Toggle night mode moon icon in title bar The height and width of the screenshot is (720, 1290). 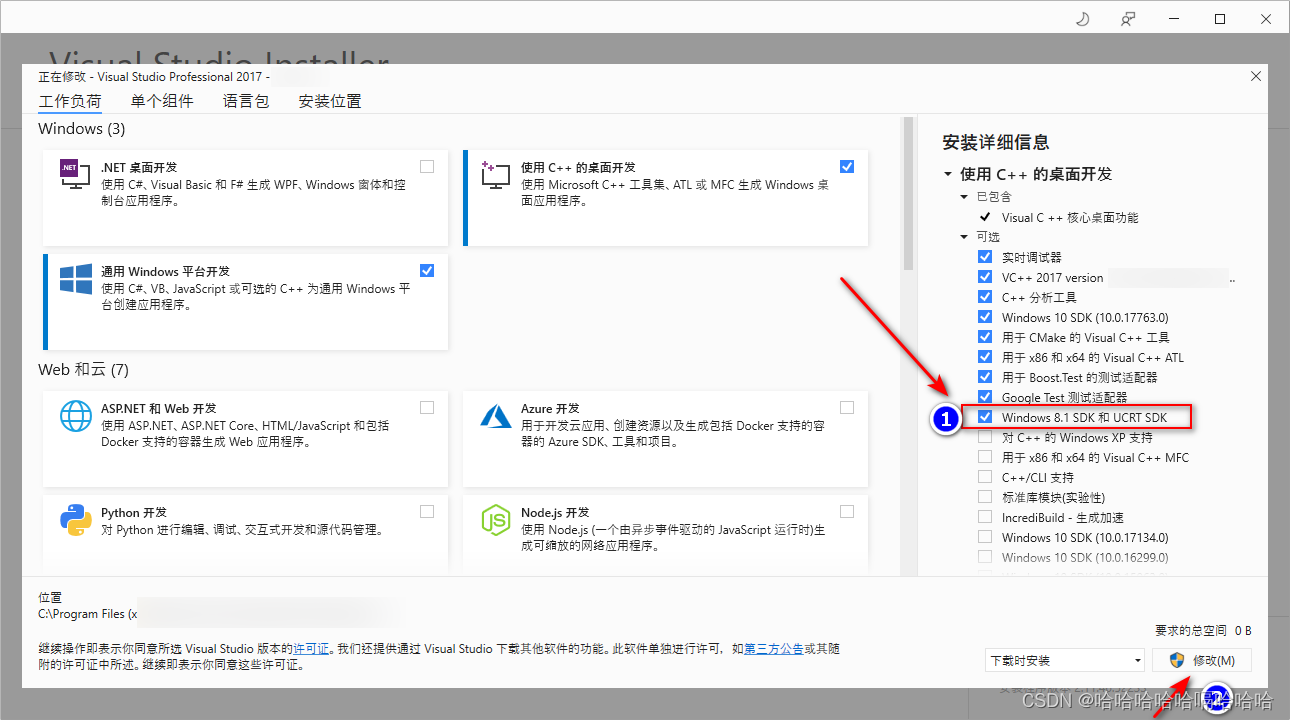pos(1082,19)
